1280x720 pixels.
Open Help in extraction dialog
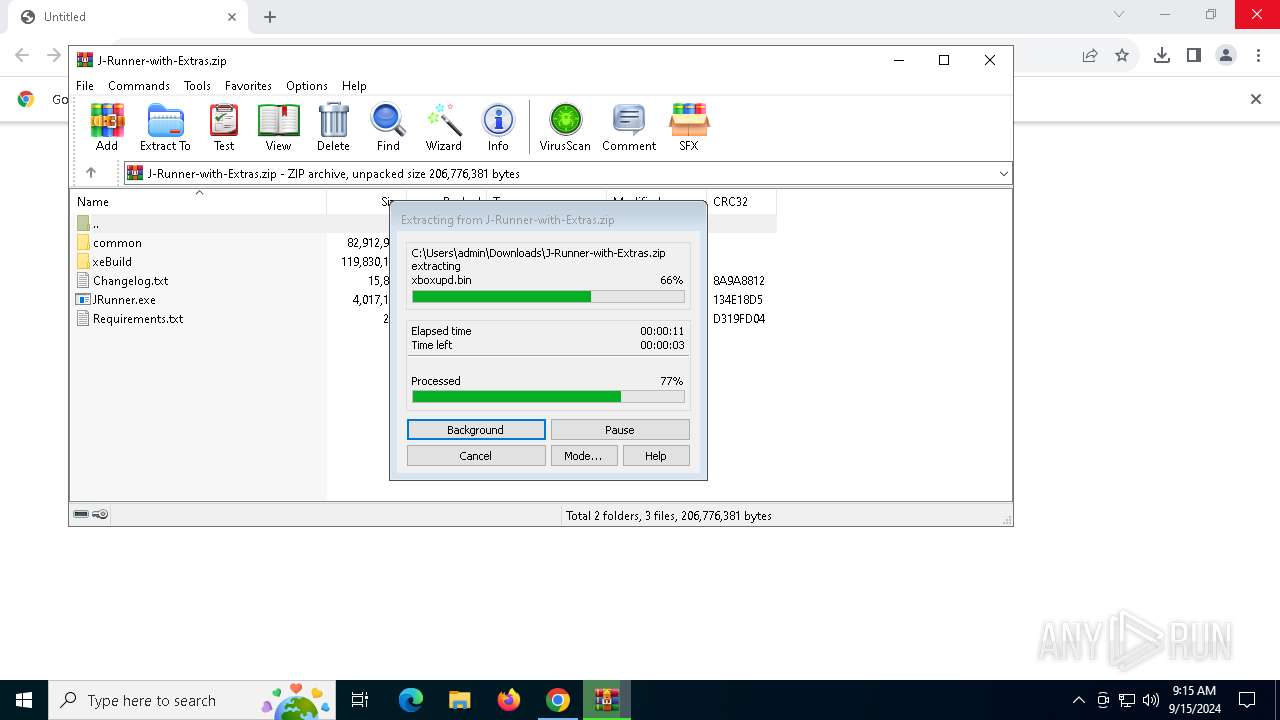tap(656, 456)
